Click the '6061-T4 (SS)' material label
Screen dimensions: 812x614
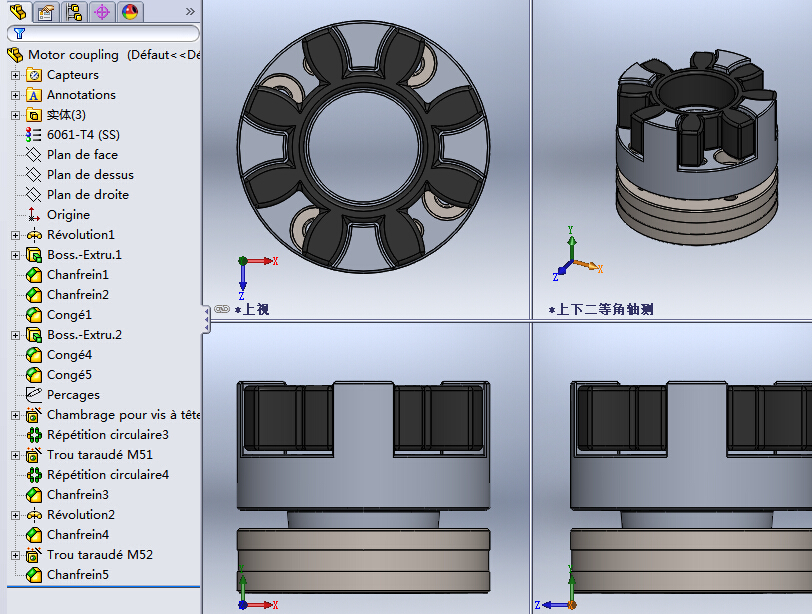[x=83, y=135]
